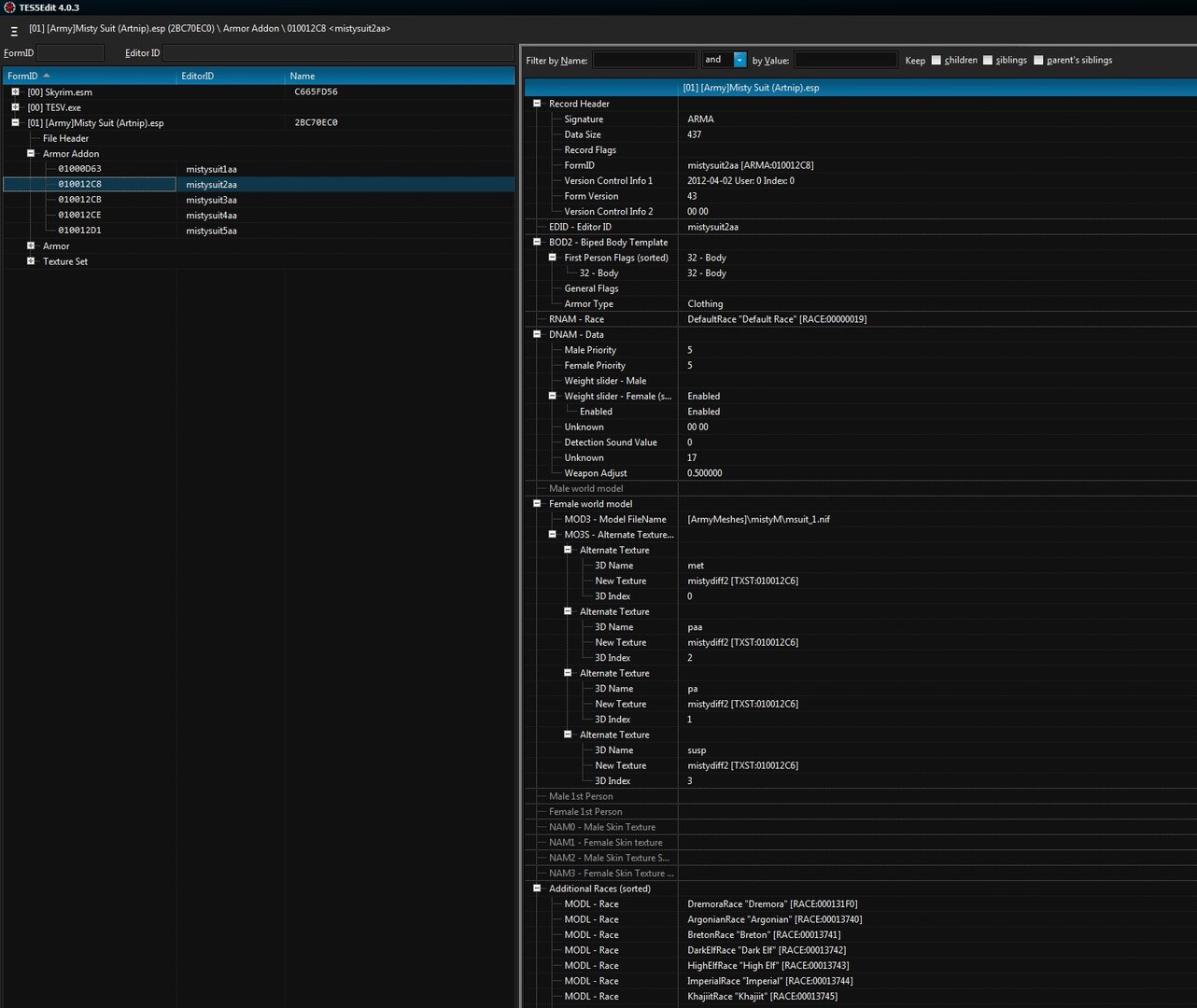
Task: Collapse Additional Races (sorted) section
Action: click(537, 889)
